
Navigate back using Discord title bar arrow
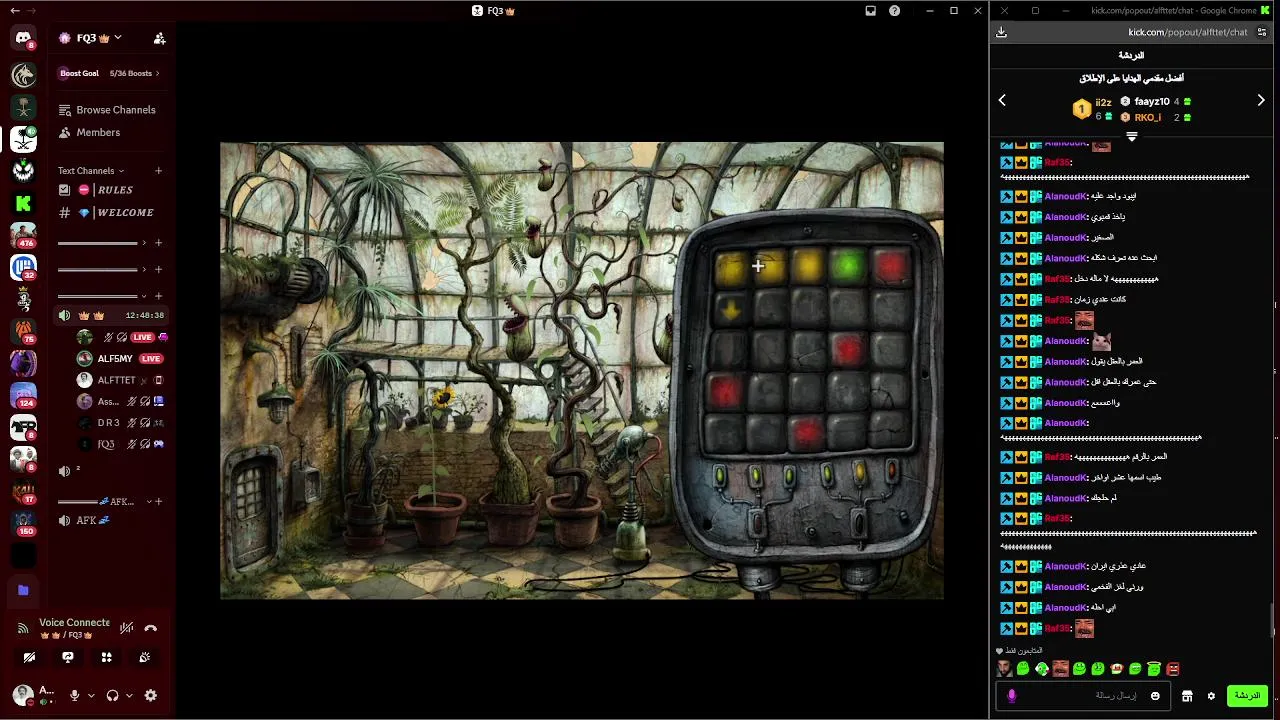[14, 11]
